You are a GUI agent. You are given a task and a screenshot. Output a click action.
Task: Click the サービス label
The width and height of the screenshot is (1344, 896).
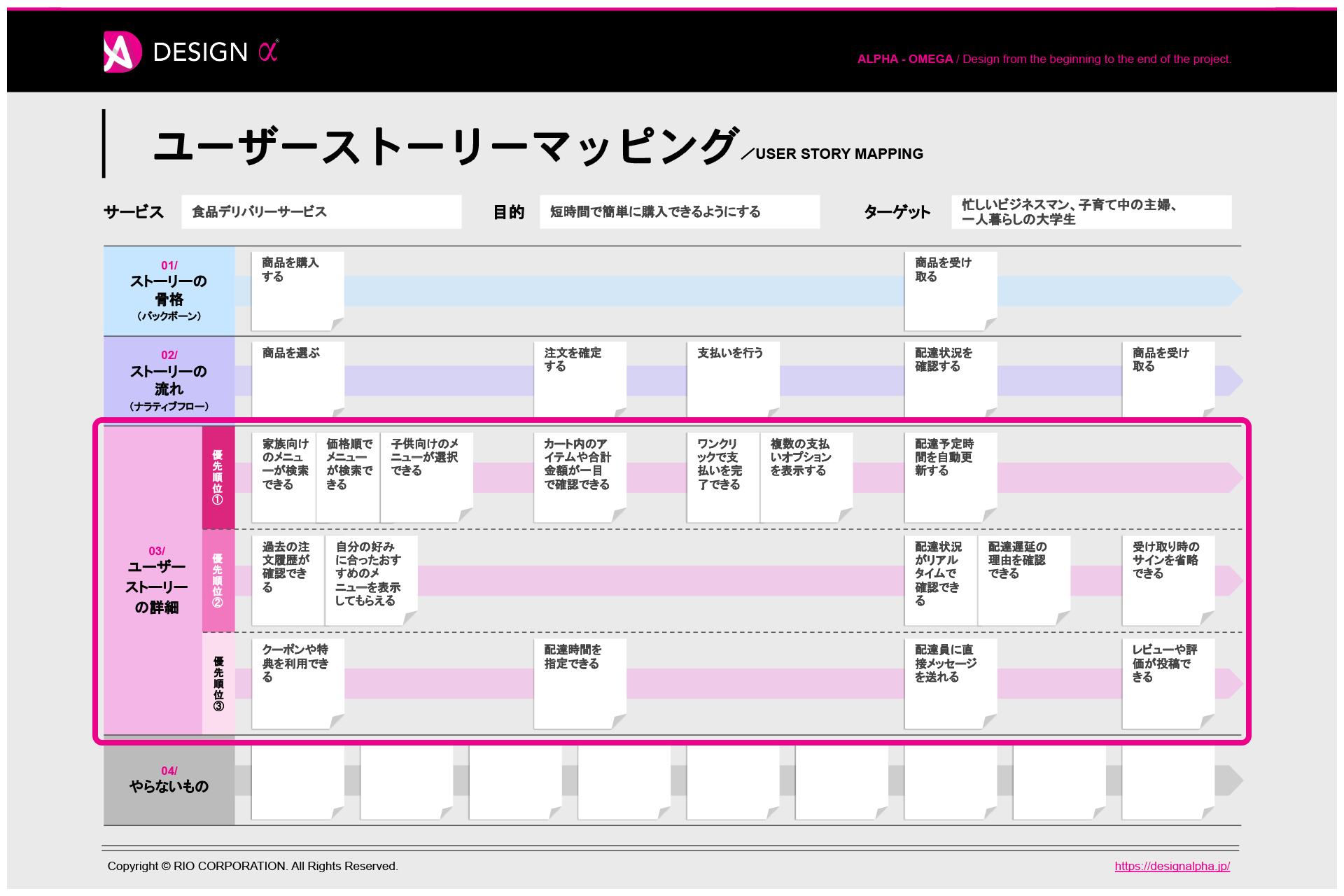133,212
